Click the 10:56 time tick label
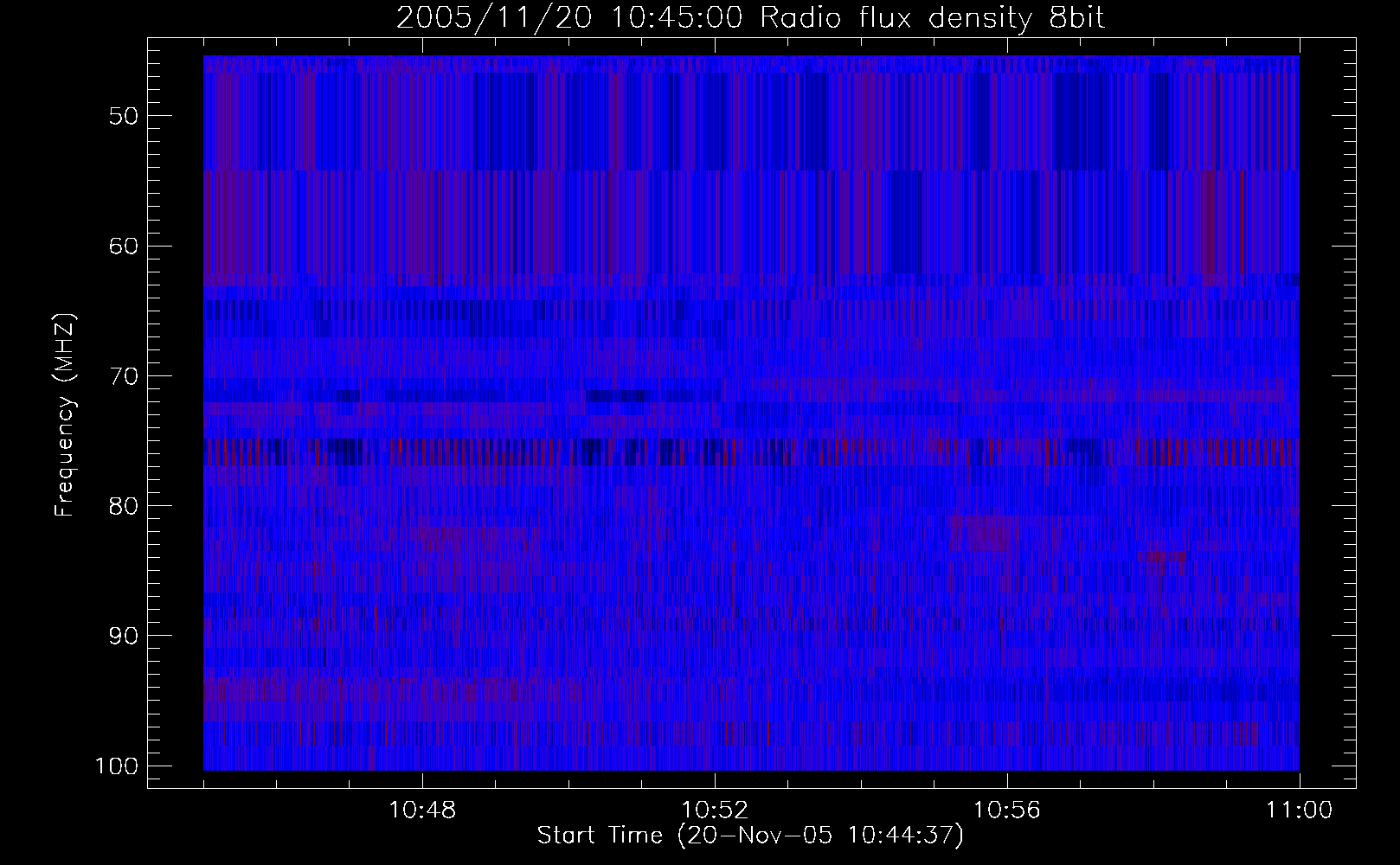 coord(1007,811)
